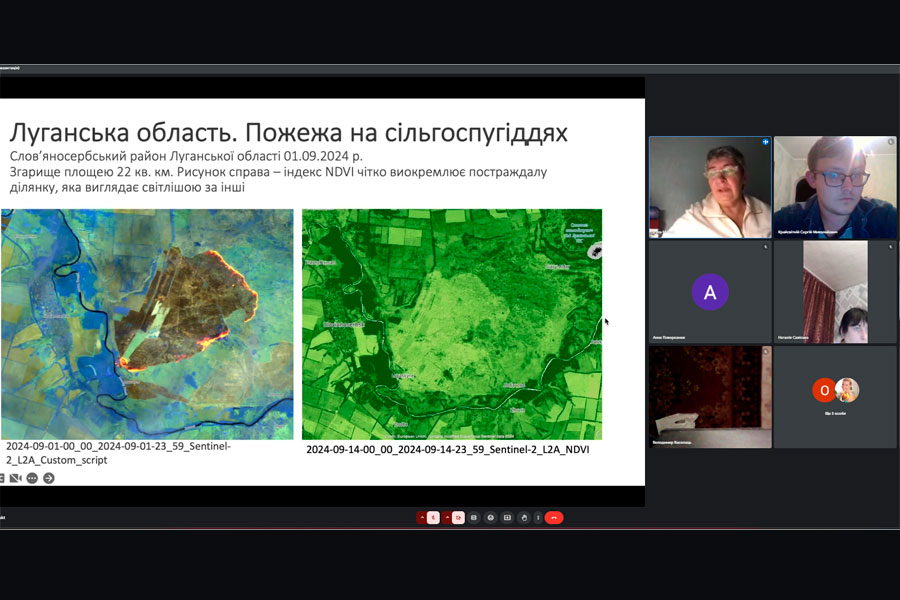
Task: Click the slide title "Луганська область"
Action: coord(288,134)
